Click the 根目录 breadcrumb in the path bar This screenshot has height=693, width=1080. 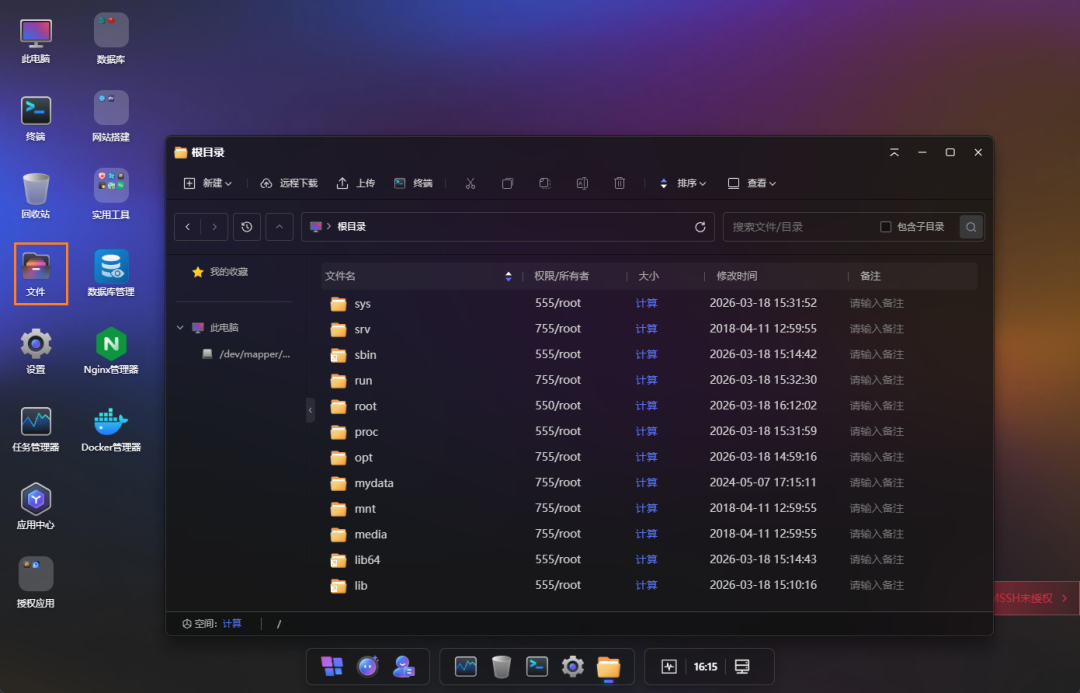tap(351, 227)
